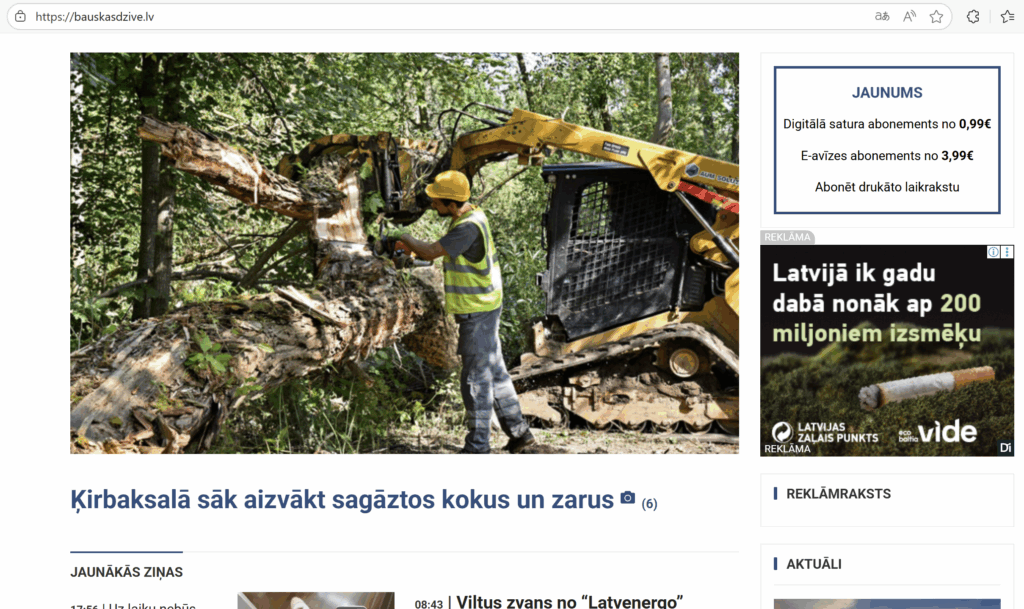The width and height of the screenshot is (1024, 609).
Task: Click the AdChoices info icon on the ad
Action: pos(993,252)
